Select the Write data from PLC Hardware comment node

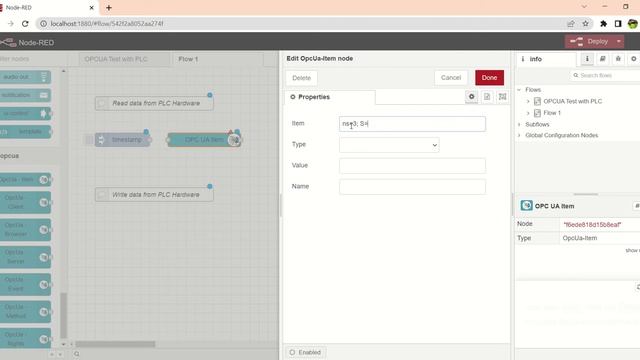click(x=154, y=195)
